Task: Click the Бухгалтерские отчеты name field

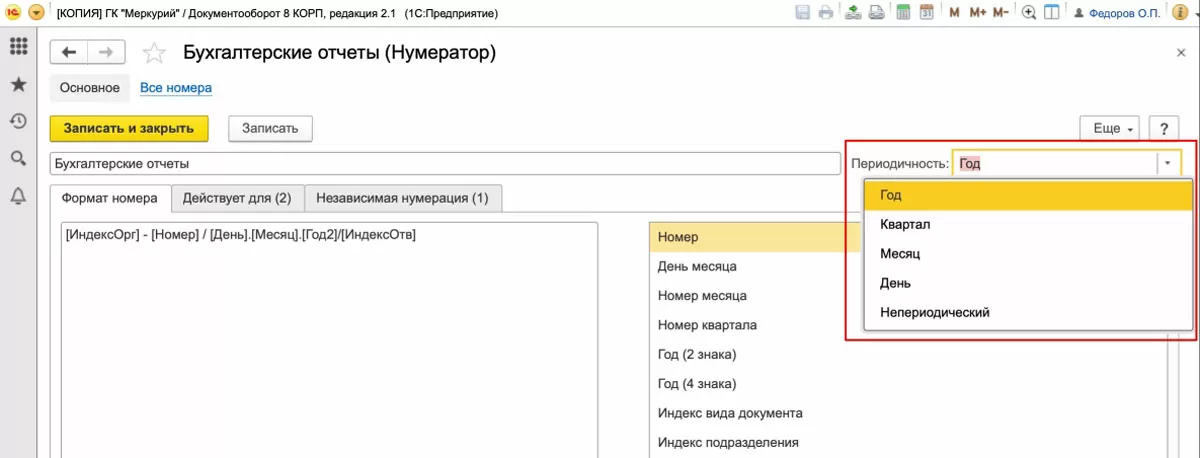Action: 445,163
